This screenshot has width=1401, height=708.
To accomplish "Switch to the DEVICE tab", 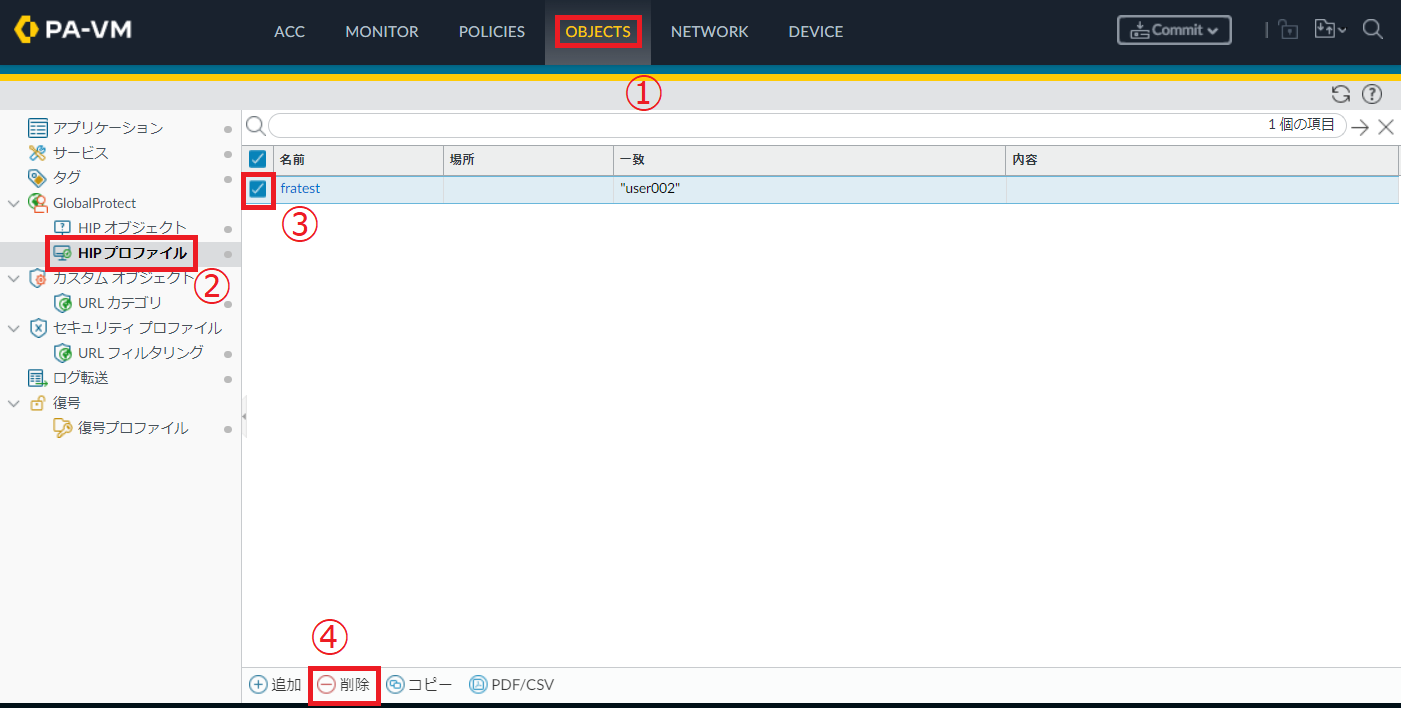I will [816, 32].
